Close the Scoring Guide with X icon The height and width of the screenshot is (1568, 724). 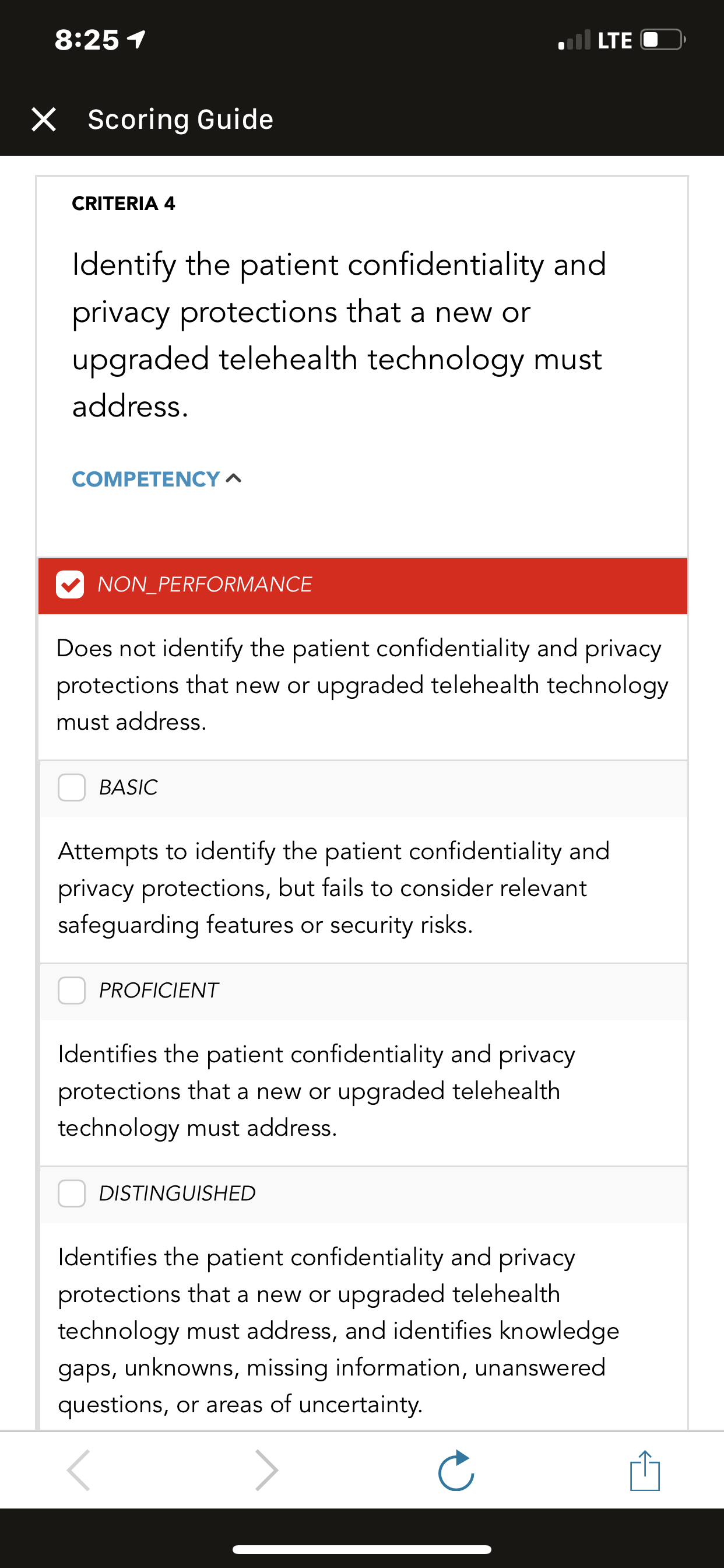click(44, 120)
